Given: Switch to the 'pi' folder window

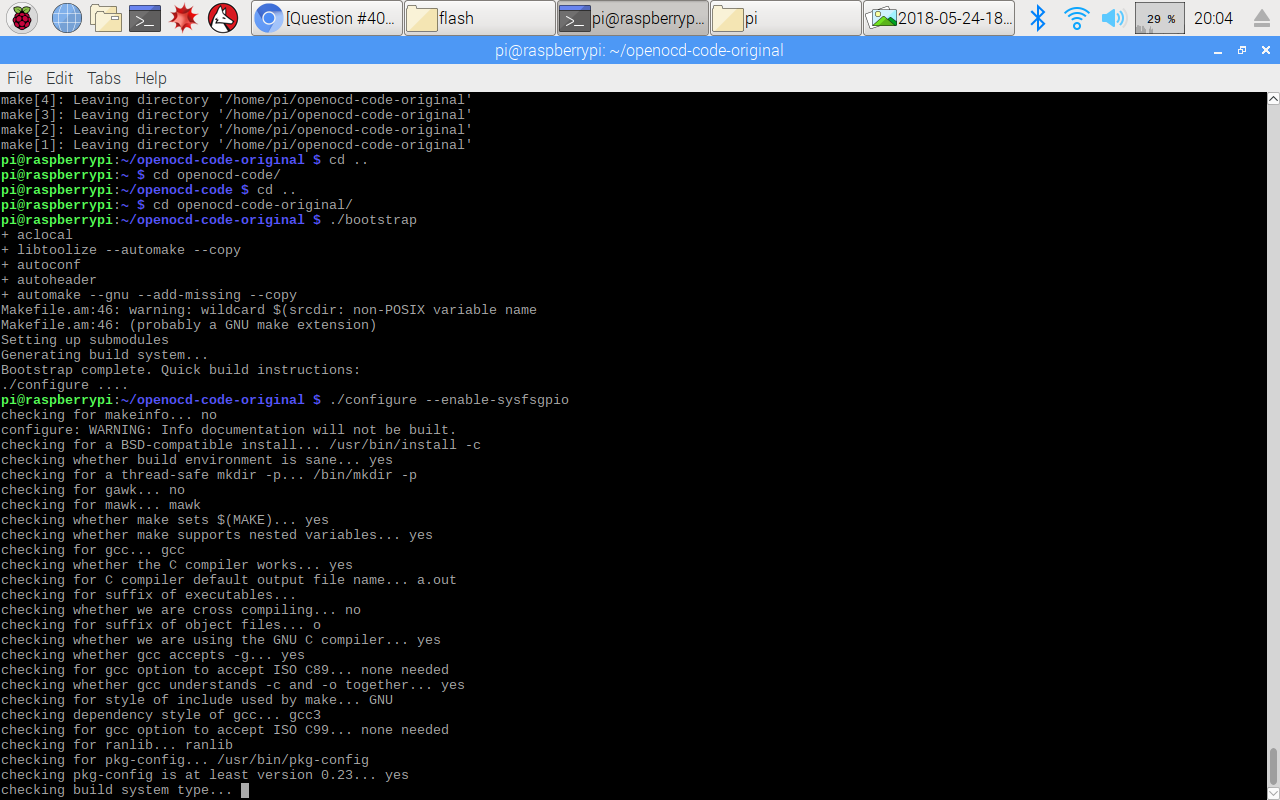Looking at the screenshot, I should 786,18.
